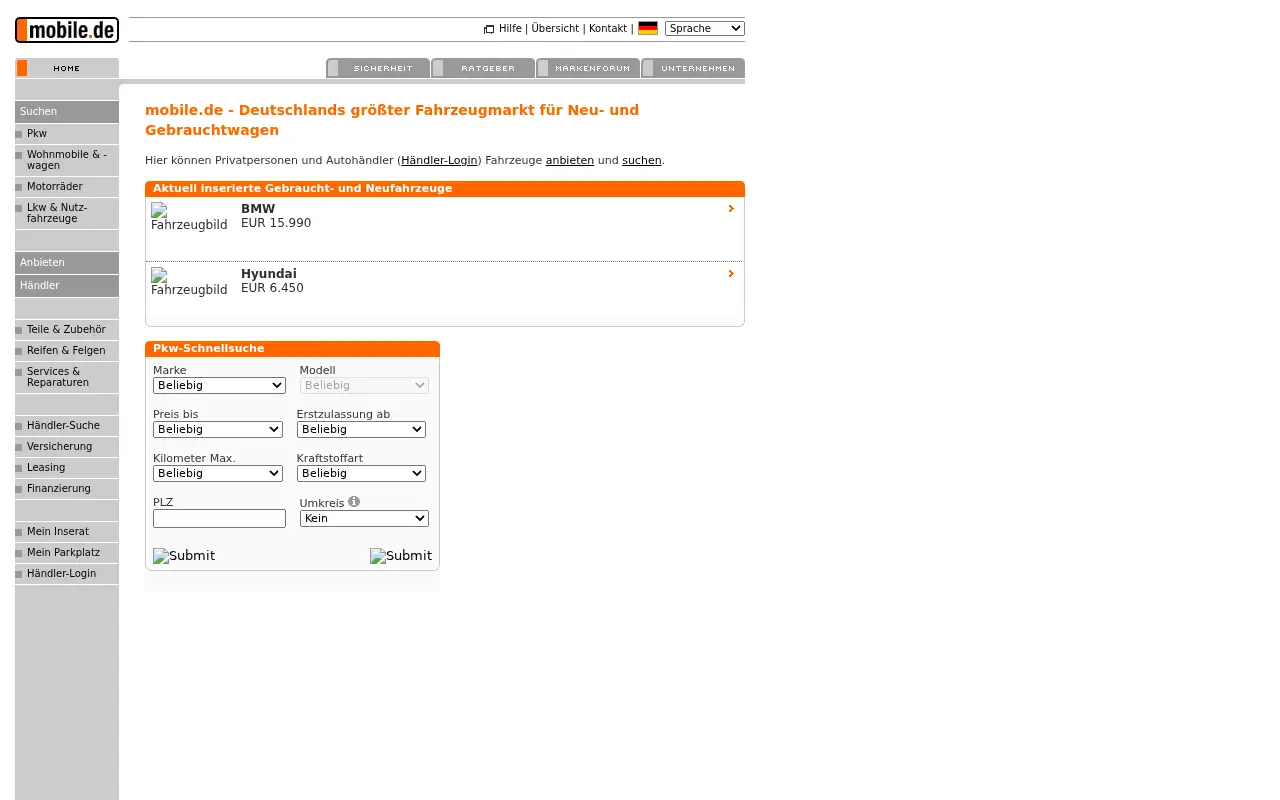Viewport: 1280px width, 800px height.
Task: Click the Umkreis info icon
Action: (x=354, y=502)
